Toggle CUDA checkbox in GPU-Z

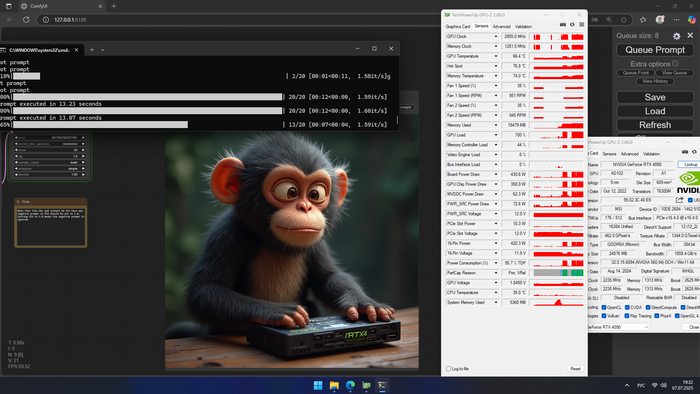pos(627,307)
